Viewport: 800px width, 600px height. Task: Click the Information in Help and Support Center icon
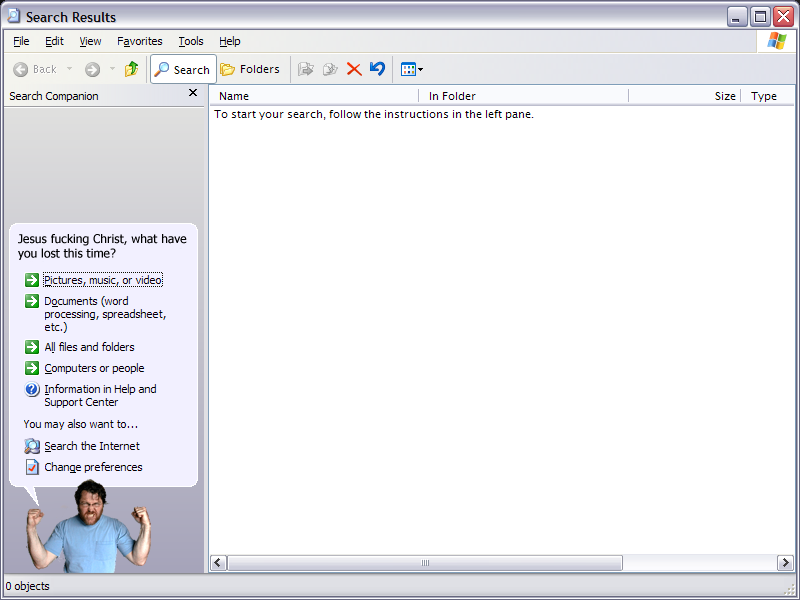tap(32, 390)
